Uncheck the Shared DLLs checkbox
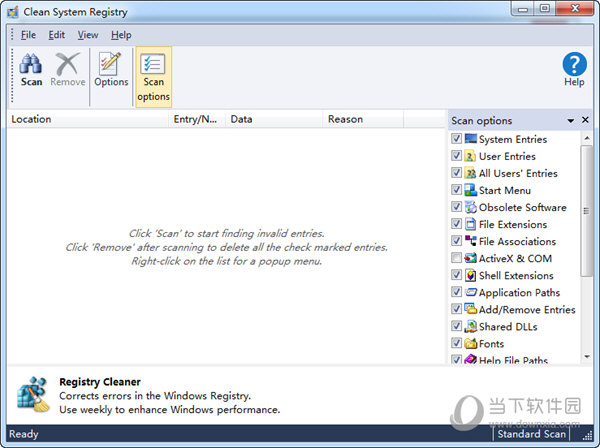This screenshot has width=600, height=448. (456, 326)
